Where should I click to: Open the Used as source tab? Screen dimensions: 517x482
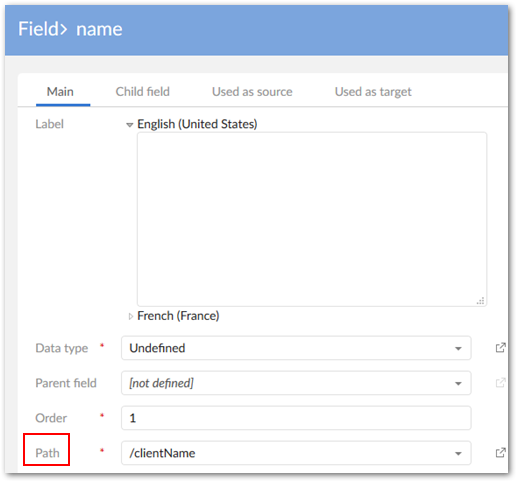coord(252,92)
